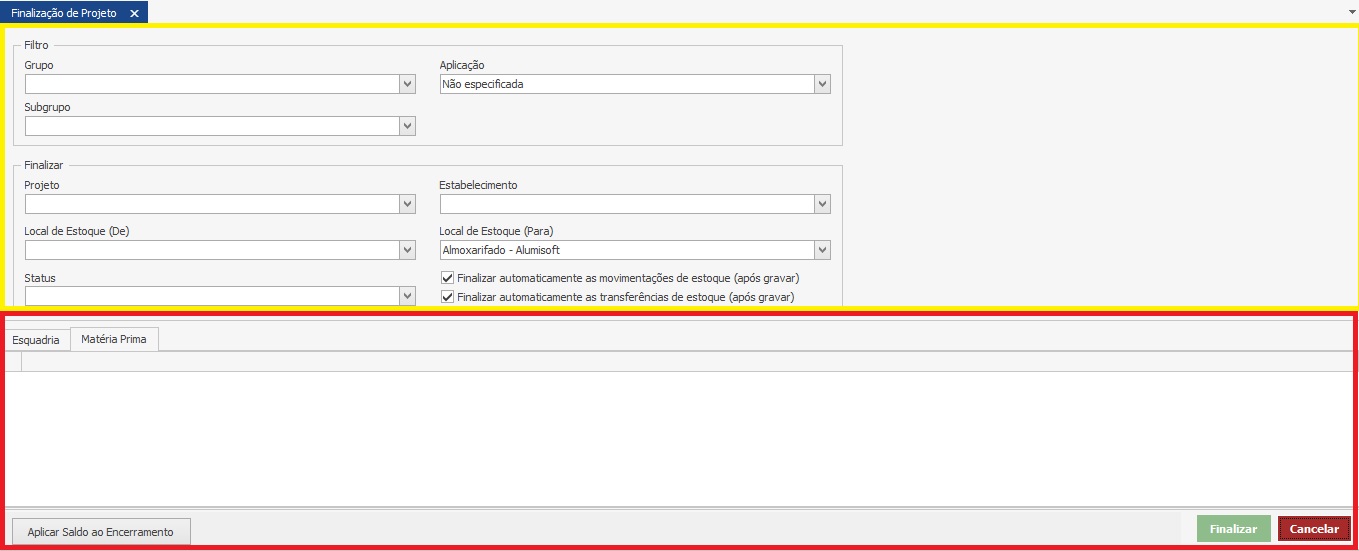The height and width of the screenshot is (551, 1359).
Task: Close the Finalização de Projeto tab
Action: click(x=134, y=13)
